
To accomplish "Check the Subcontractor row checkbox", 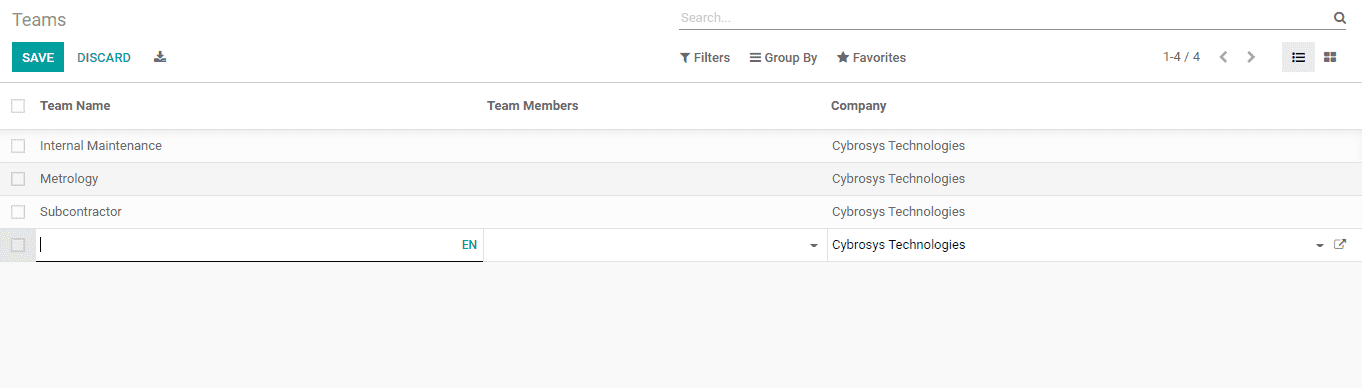I will [x=18, y=212].
